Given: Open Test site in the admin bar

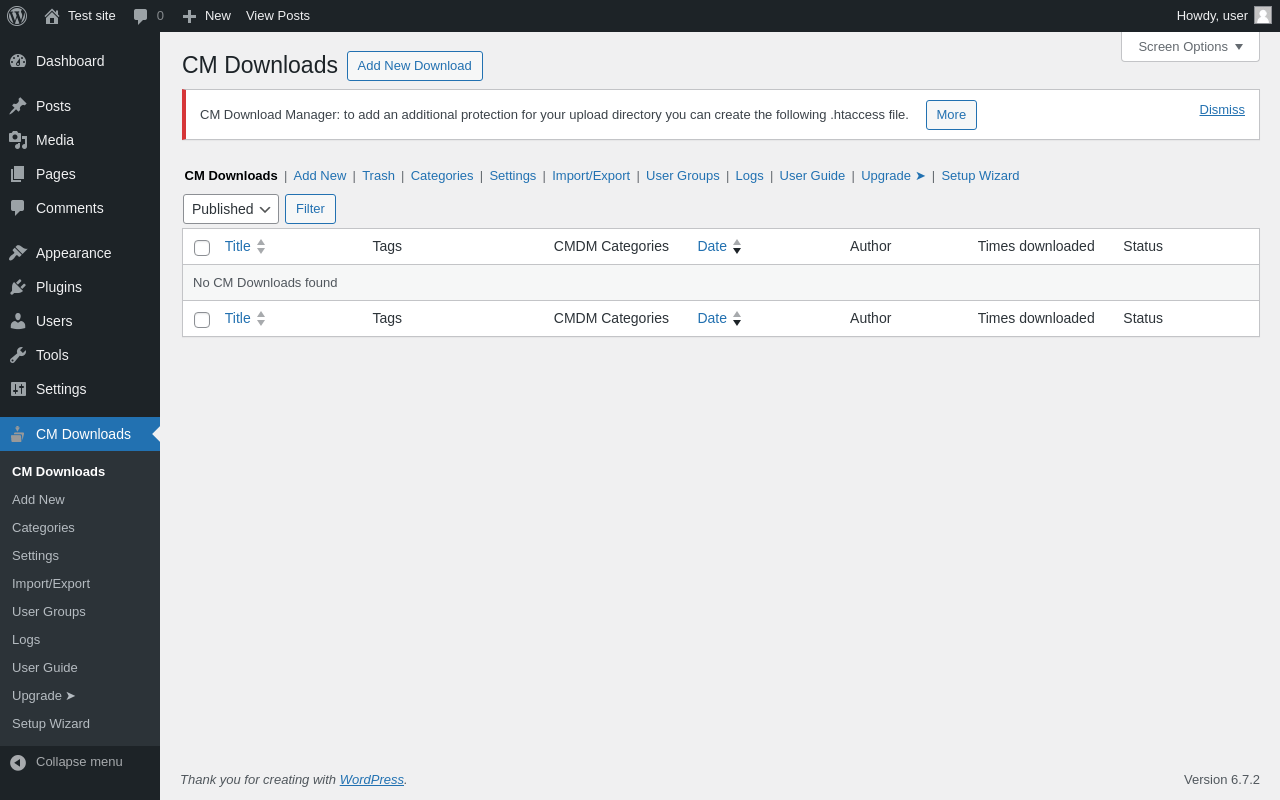Looking at the screenshot, I should (80, 16).
